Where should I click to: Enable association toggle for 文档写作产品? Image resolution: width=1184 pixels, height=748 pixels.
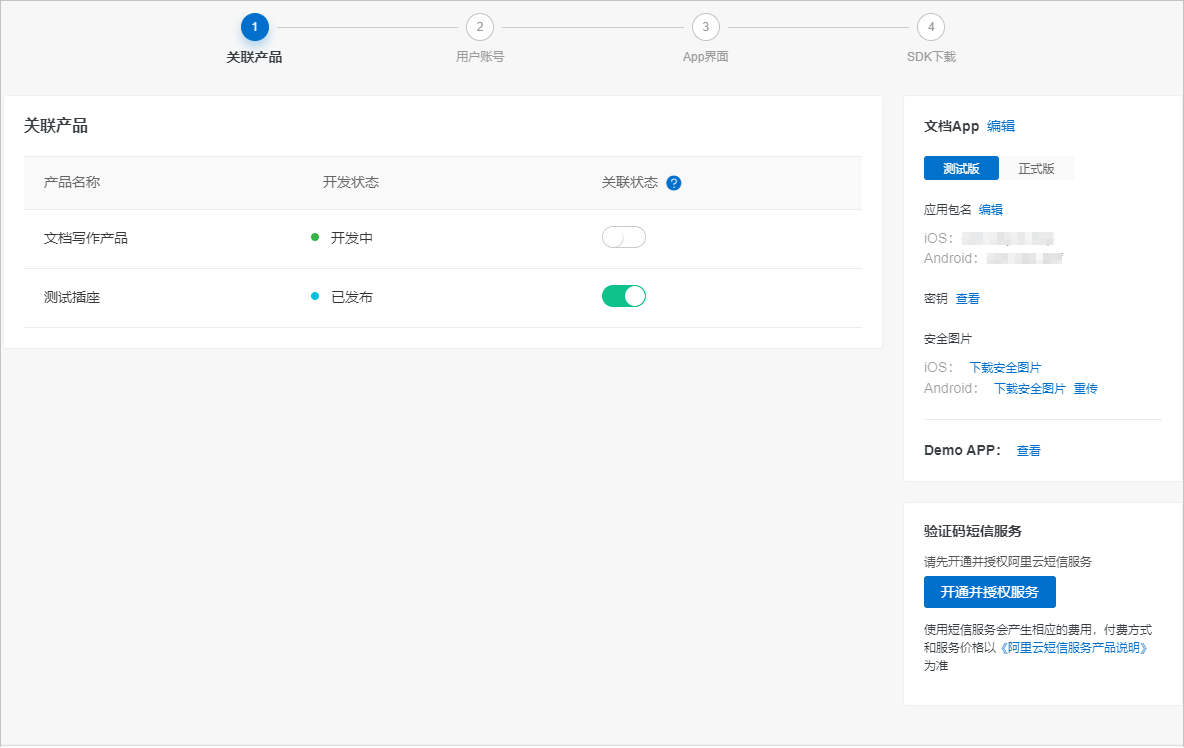[x=624, y=237]
